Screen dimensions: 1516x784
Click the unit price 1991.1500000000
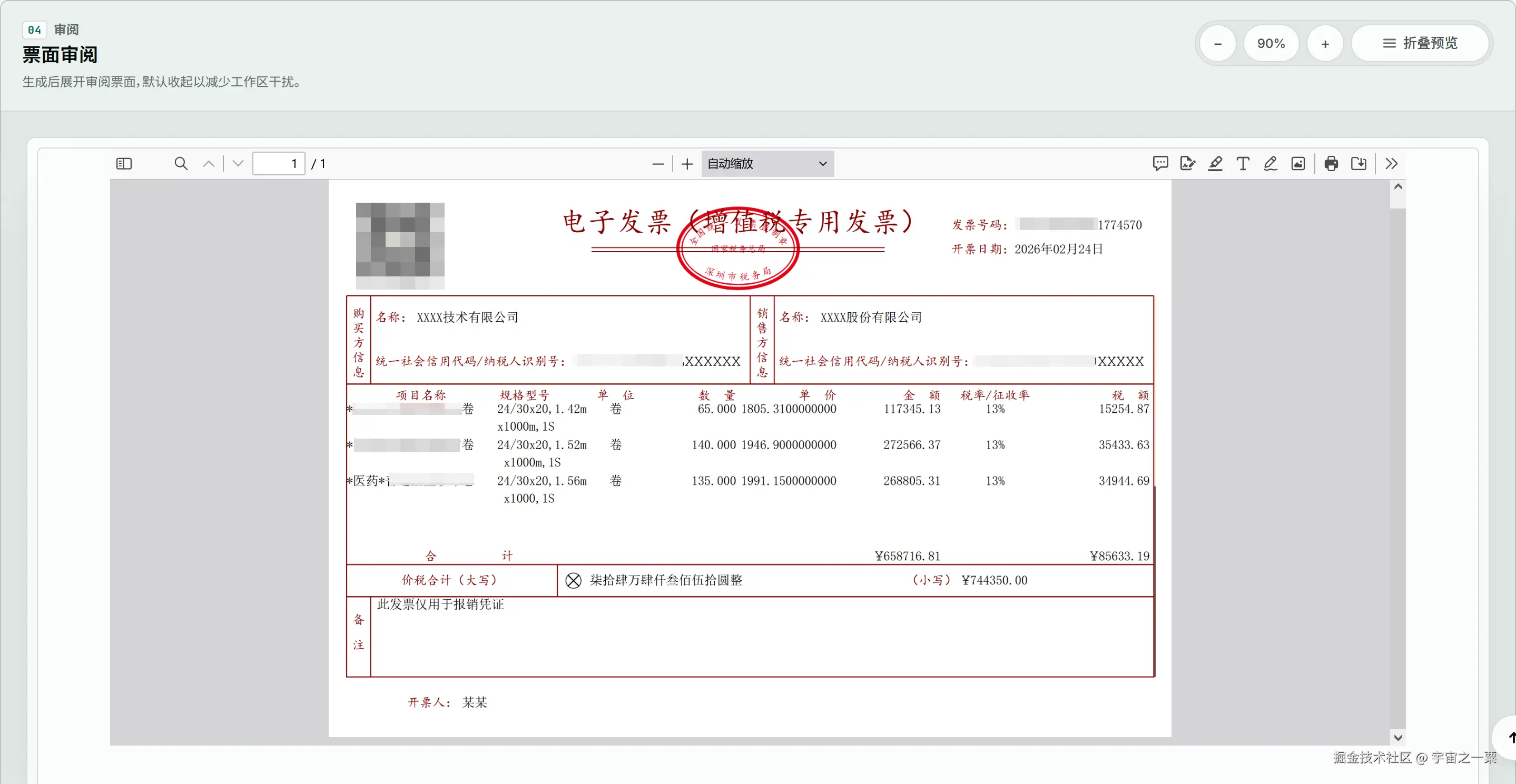pyautogui.click(x=789, y=481)
